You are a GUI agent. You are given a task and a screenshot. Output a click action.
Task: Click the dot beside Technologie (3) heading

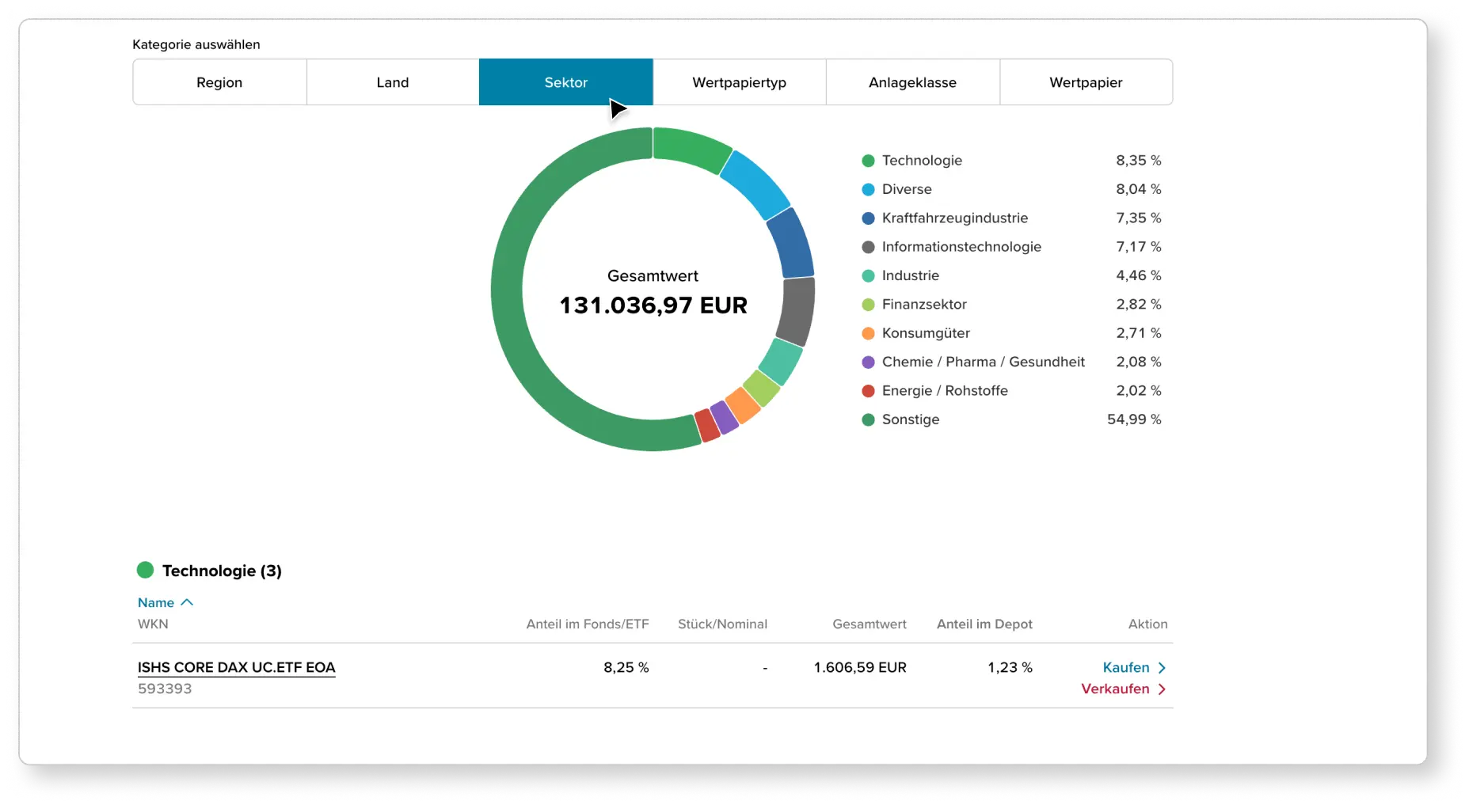pyautogui.click(x=146, y=569)
